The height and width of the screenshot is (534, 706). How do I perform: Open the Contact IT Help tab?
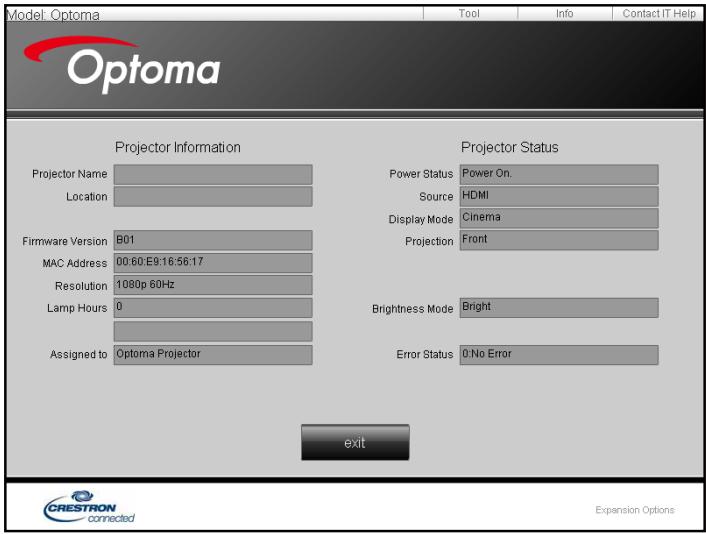[x=658, y=14]
